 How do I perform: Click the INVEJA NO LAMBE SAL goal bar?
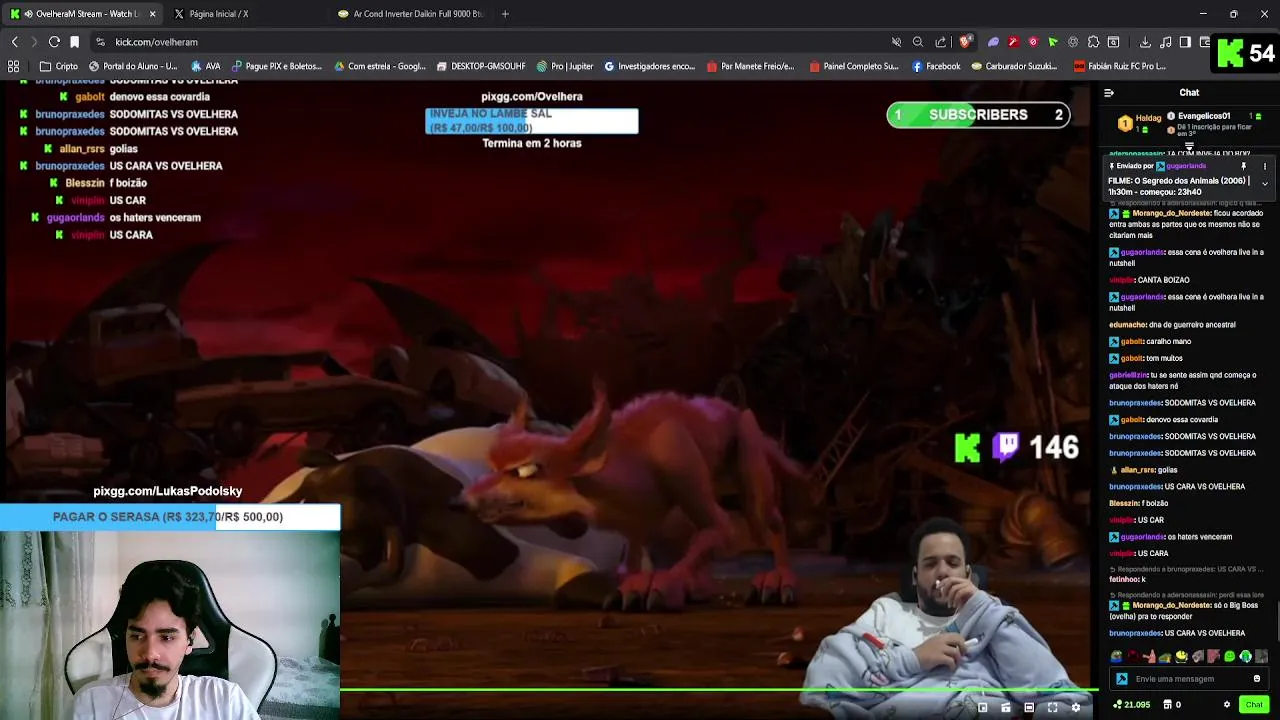click(x=532, y=121)
